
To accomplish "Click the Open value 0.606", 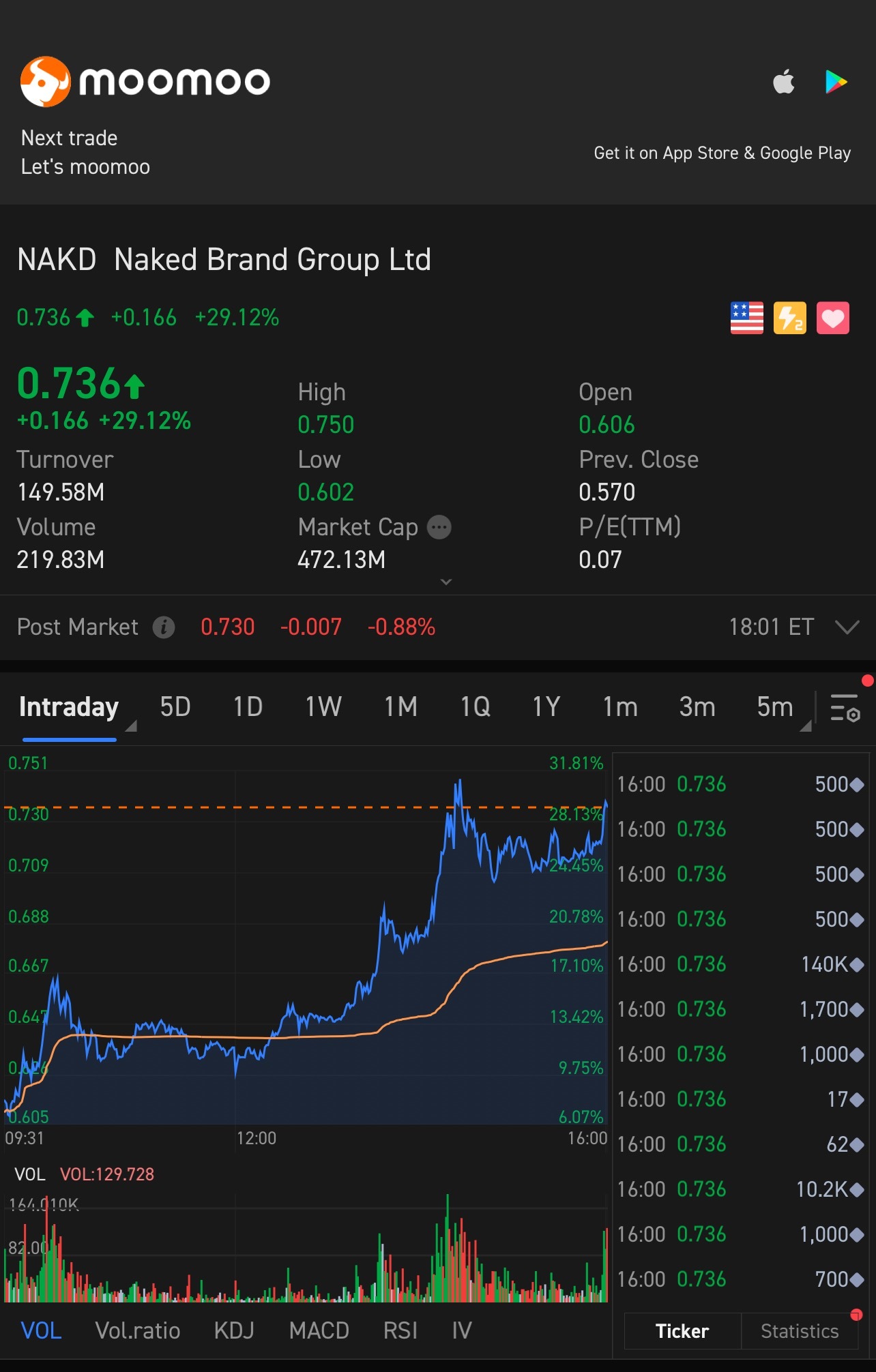I will click(607, 425).
